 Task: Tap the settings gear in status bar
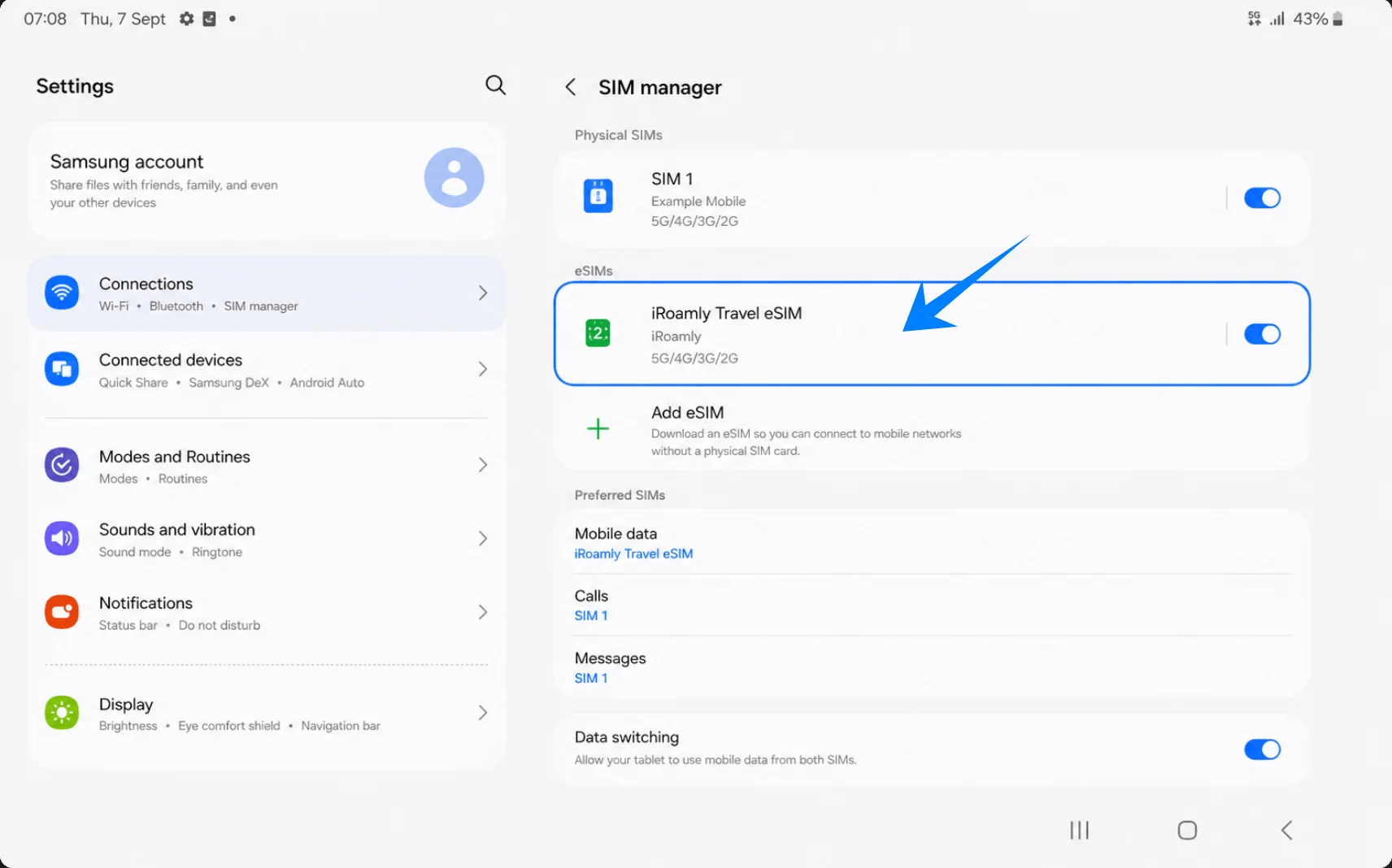point(186,19)
